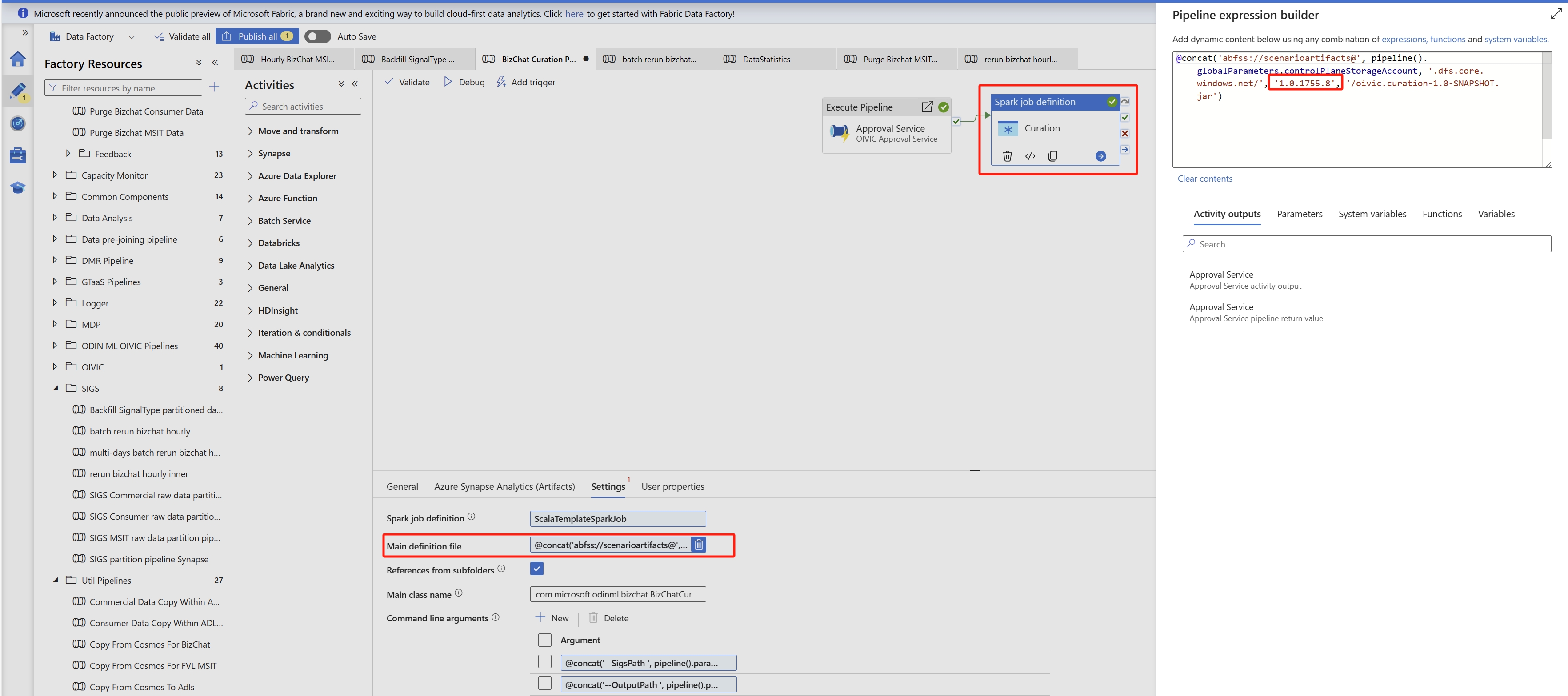Open the Learning center graduation cap icon
This screenshot has width=1568, height=696.
point(18,188)
